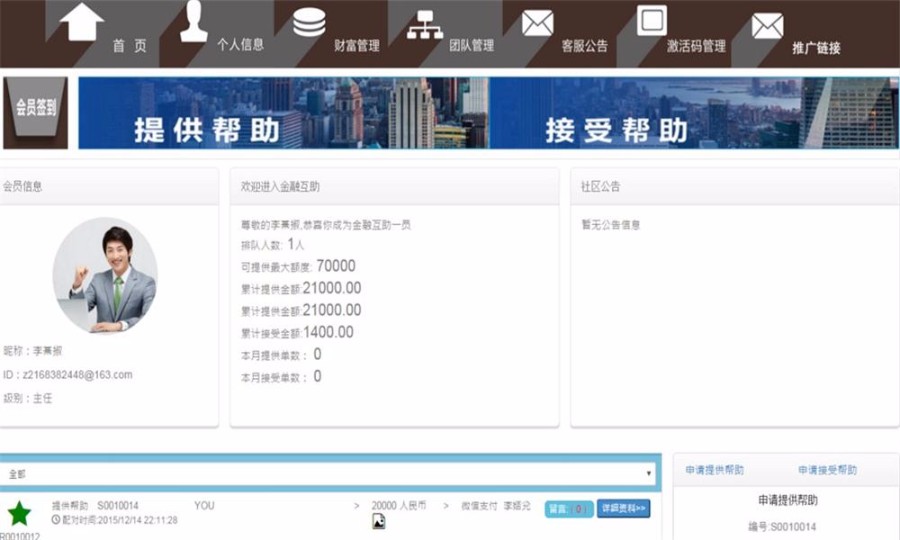Open the 团队管理 menu item
The height and width of the screenshot is (540, 900).
tap(472, 45)
